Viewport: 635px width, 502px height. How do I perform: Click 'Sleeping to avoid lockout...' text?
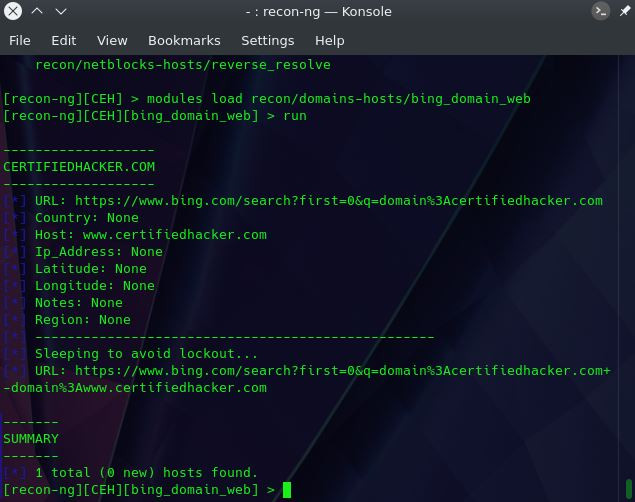point(146,354)
